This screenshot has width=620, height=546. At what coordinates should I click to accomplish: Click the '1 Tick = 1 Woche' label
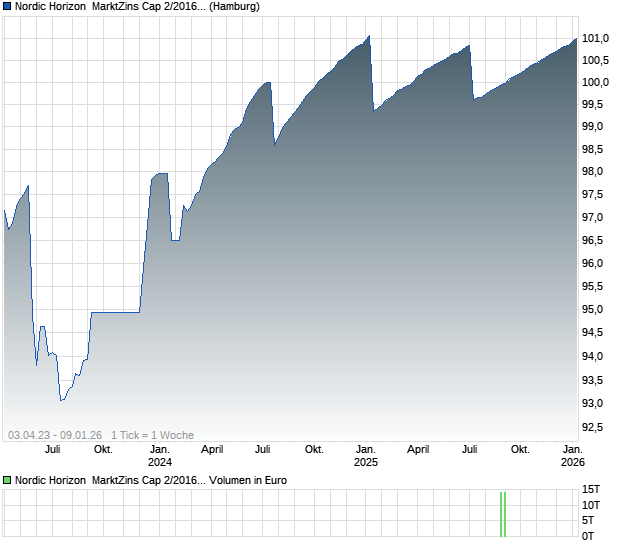pyautogui.click(x=152, y=435)
